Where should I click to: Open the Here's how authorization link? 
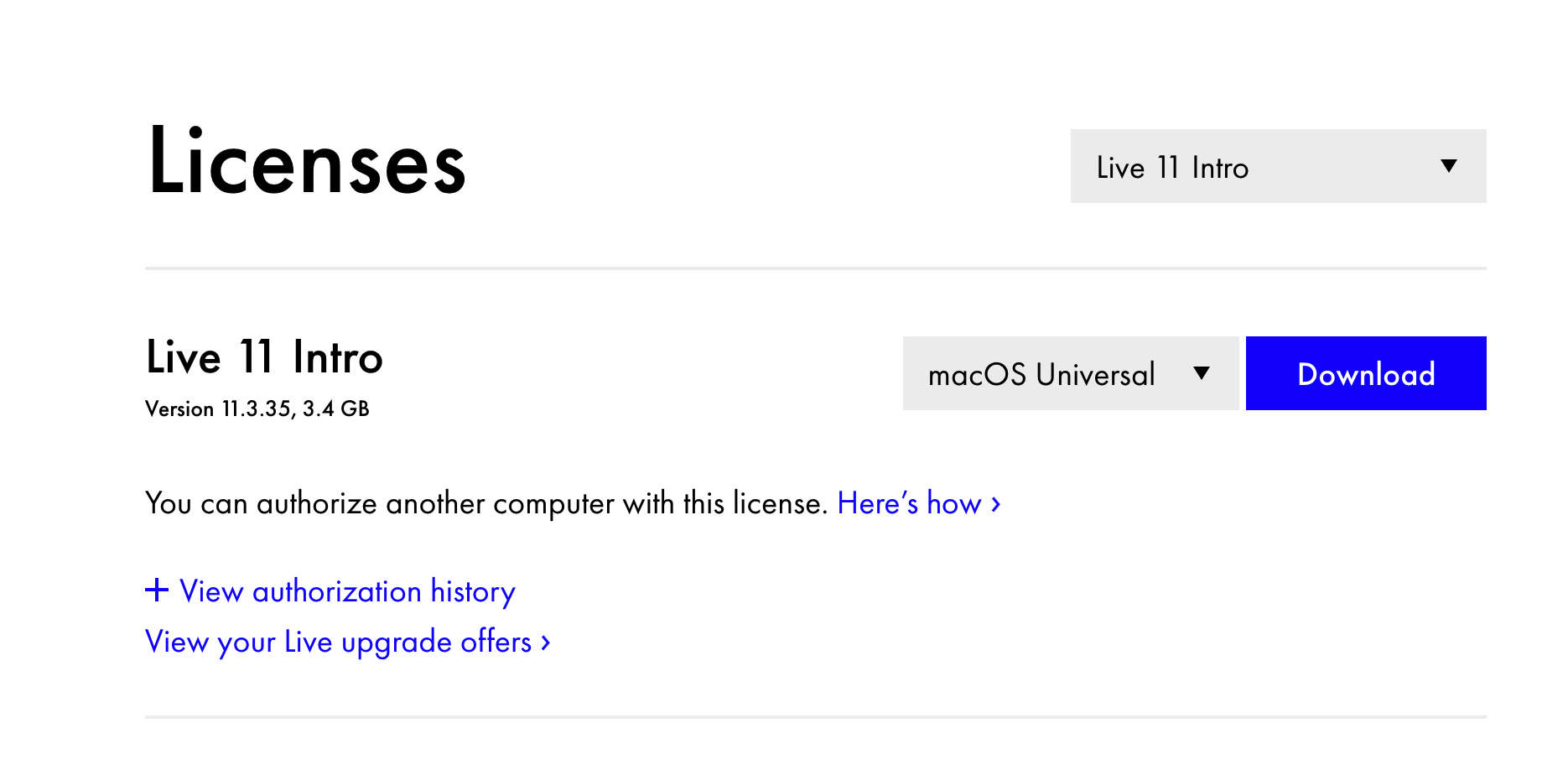pyautogui.click(x=919, y=503)
